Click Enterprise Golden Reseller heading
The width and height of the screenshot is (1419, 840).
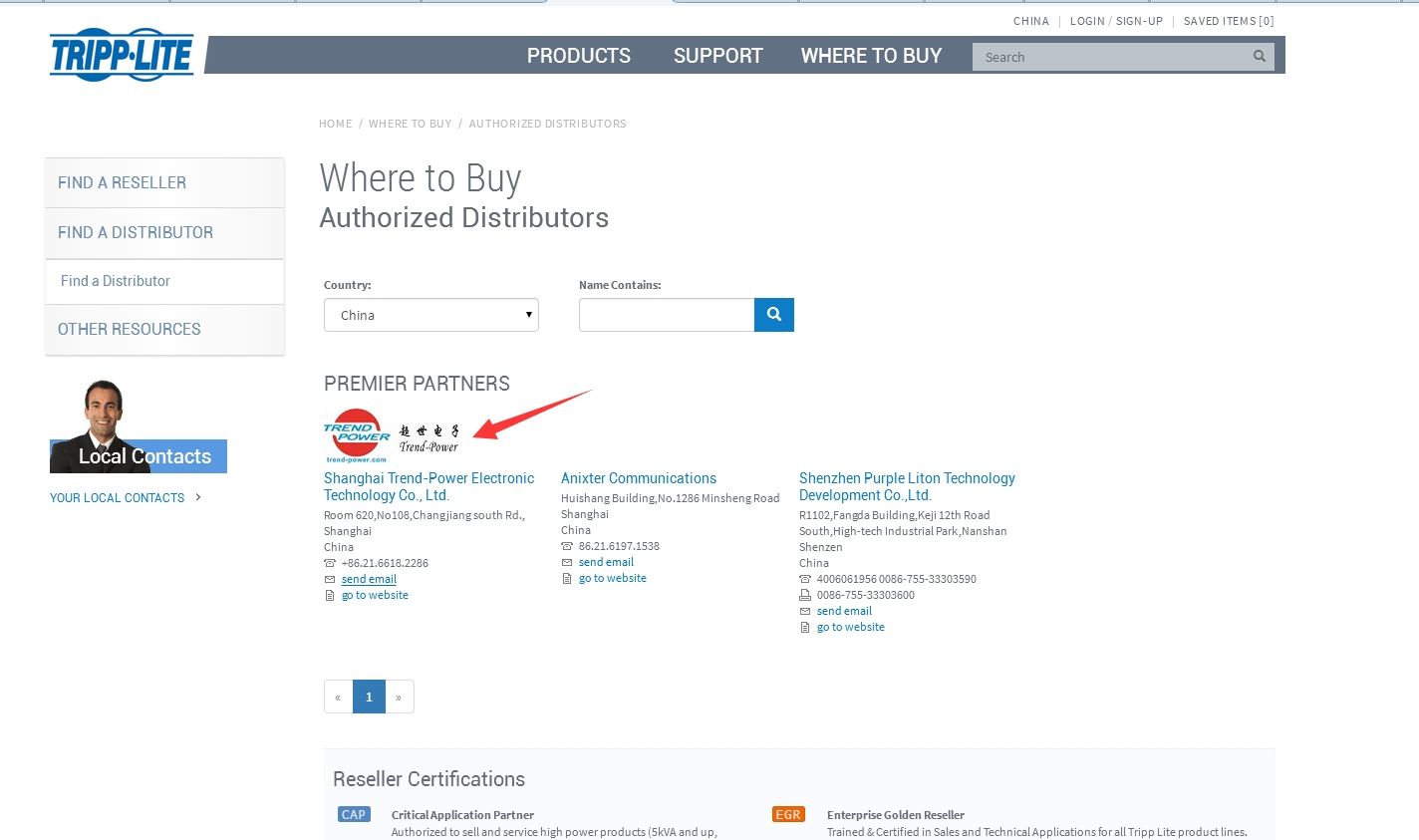[x=896, y=815]
